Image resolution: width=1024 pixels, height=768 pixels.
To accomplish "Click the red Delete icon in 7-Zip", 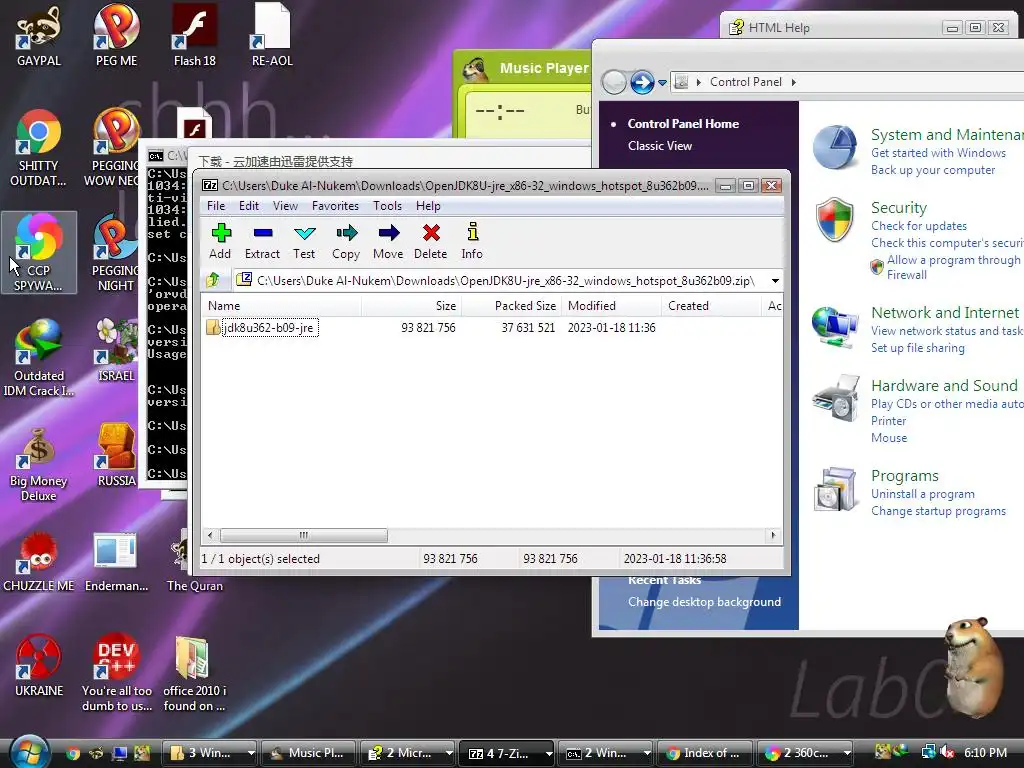I will [431, 241].
